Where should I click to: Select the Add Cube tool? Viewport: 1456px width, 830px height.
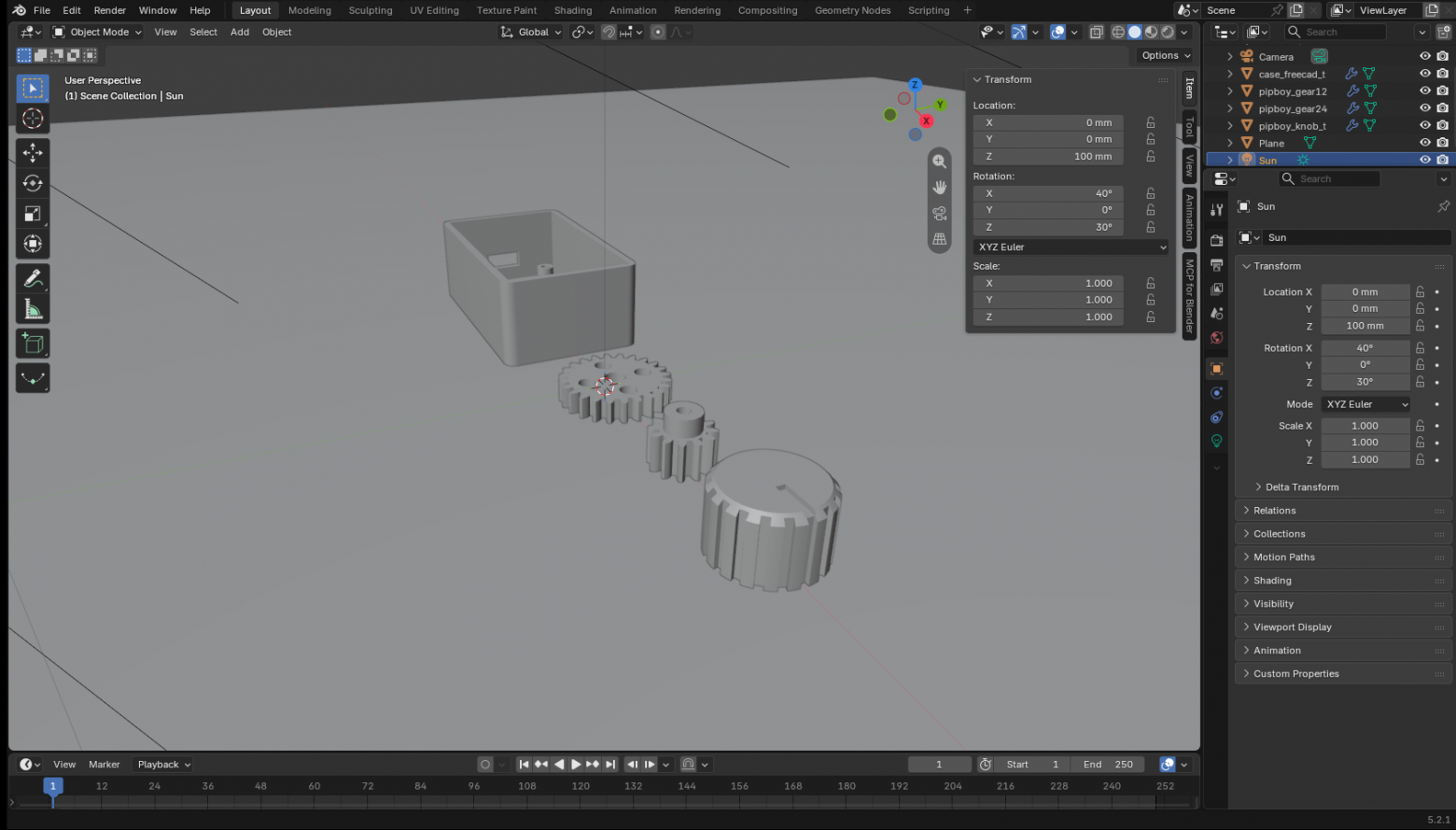(x=33, y=344)
